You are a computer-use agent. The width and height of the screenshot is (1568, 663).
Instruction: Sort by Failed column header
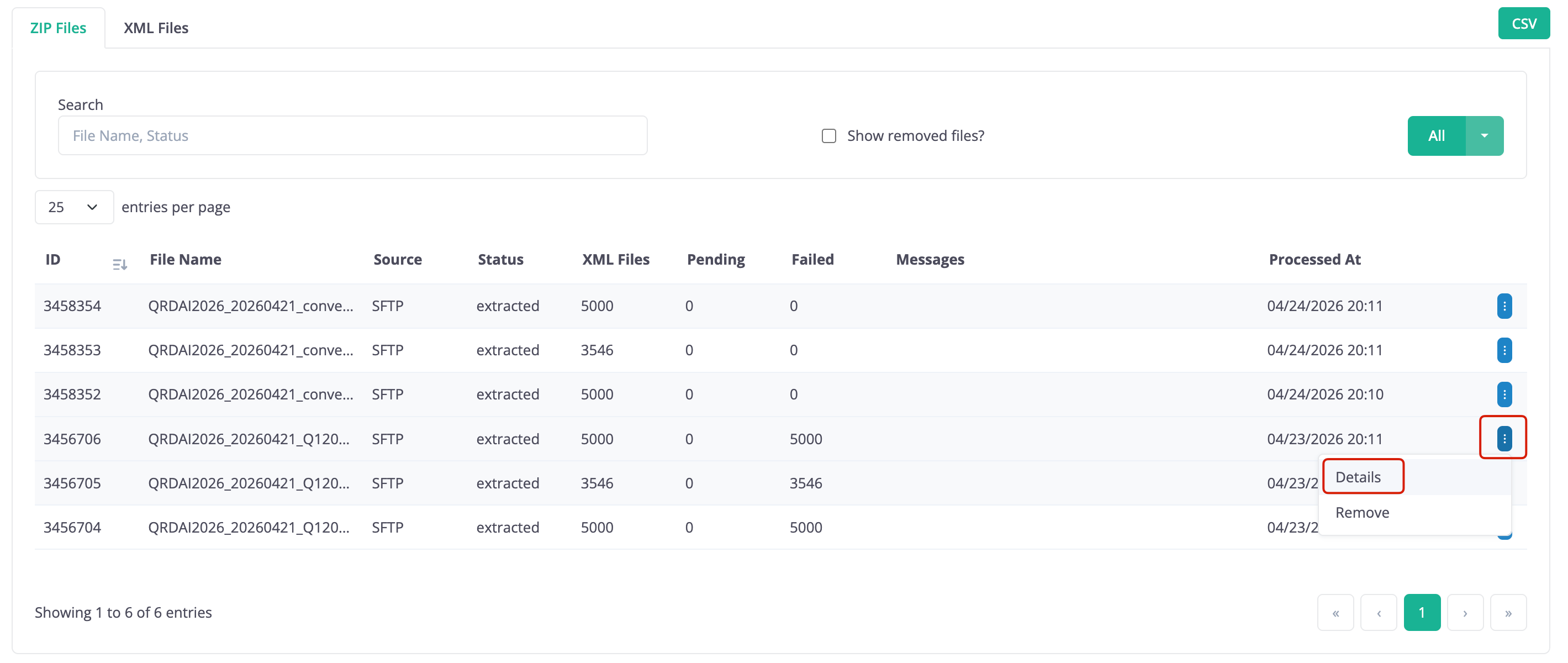click(x=812, y=259)
